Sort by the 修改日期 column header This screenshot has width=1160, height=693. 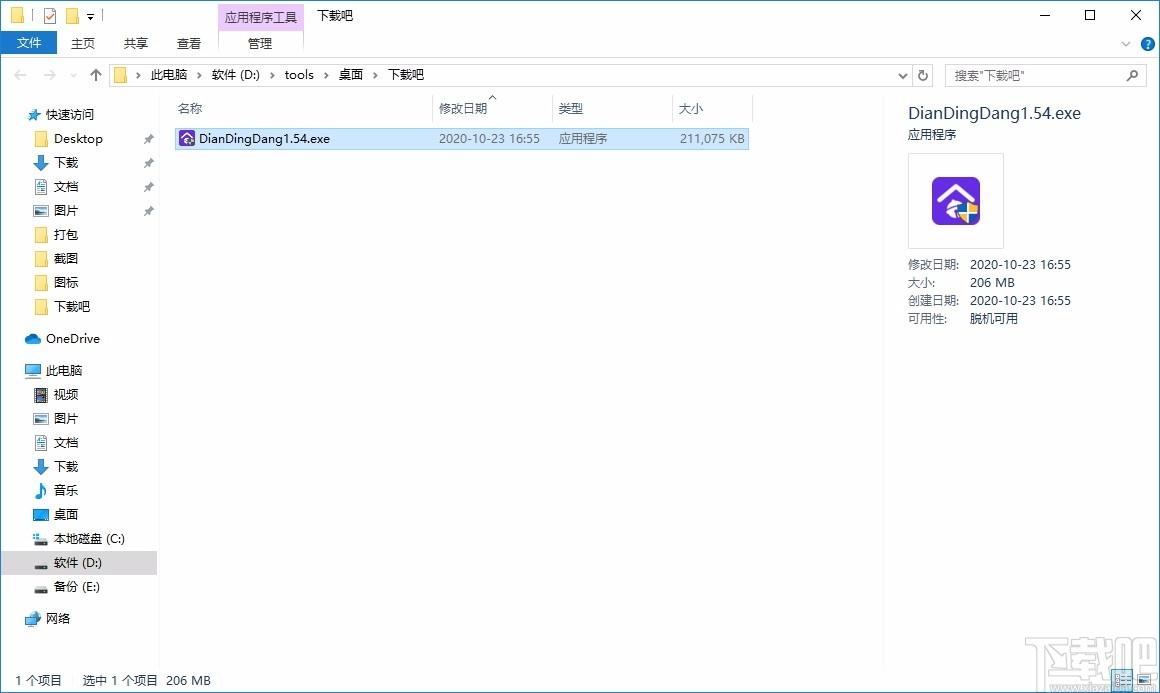click(492, 109)
